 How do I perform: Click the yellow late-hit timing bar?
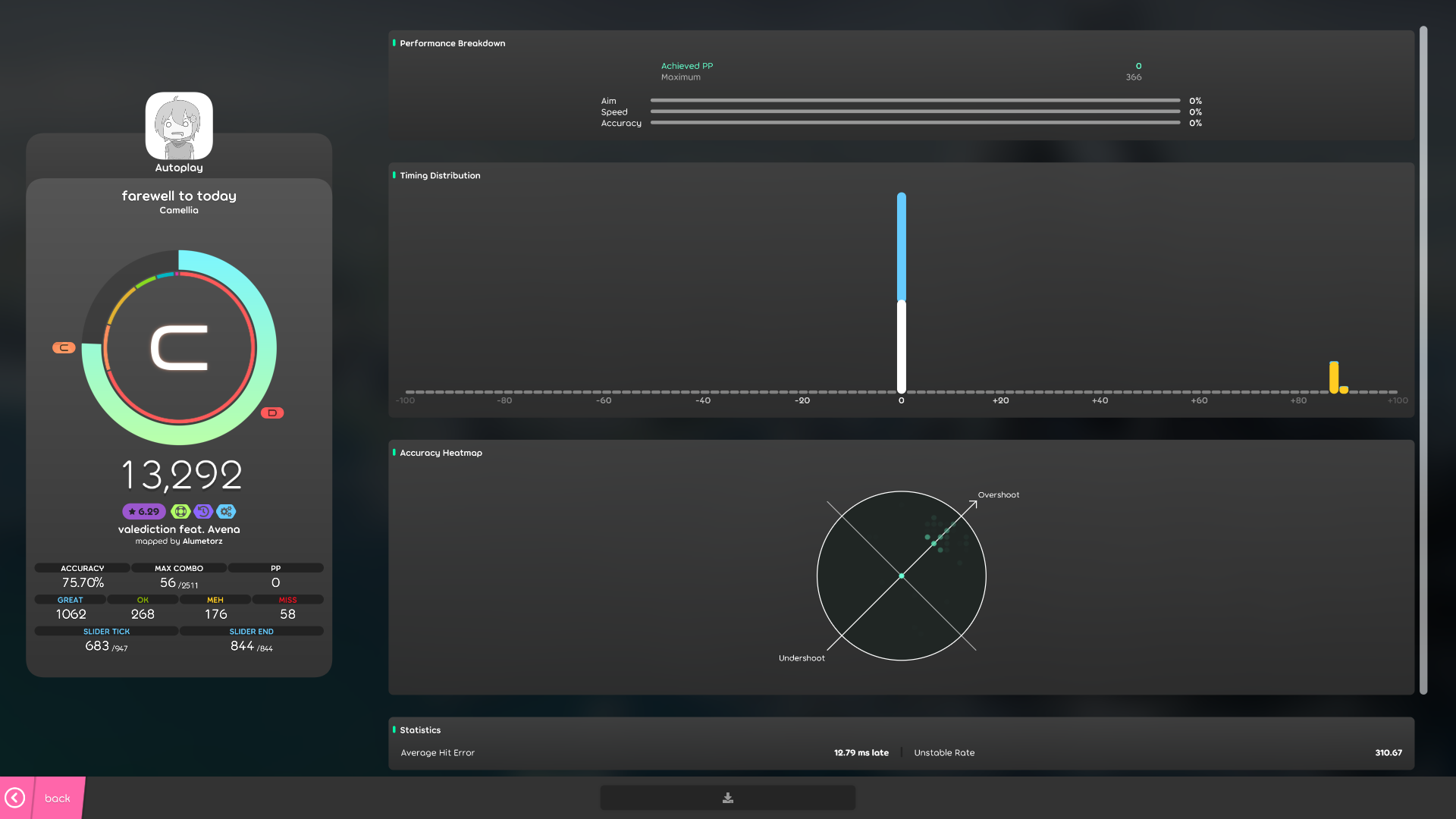point(1334,377)
